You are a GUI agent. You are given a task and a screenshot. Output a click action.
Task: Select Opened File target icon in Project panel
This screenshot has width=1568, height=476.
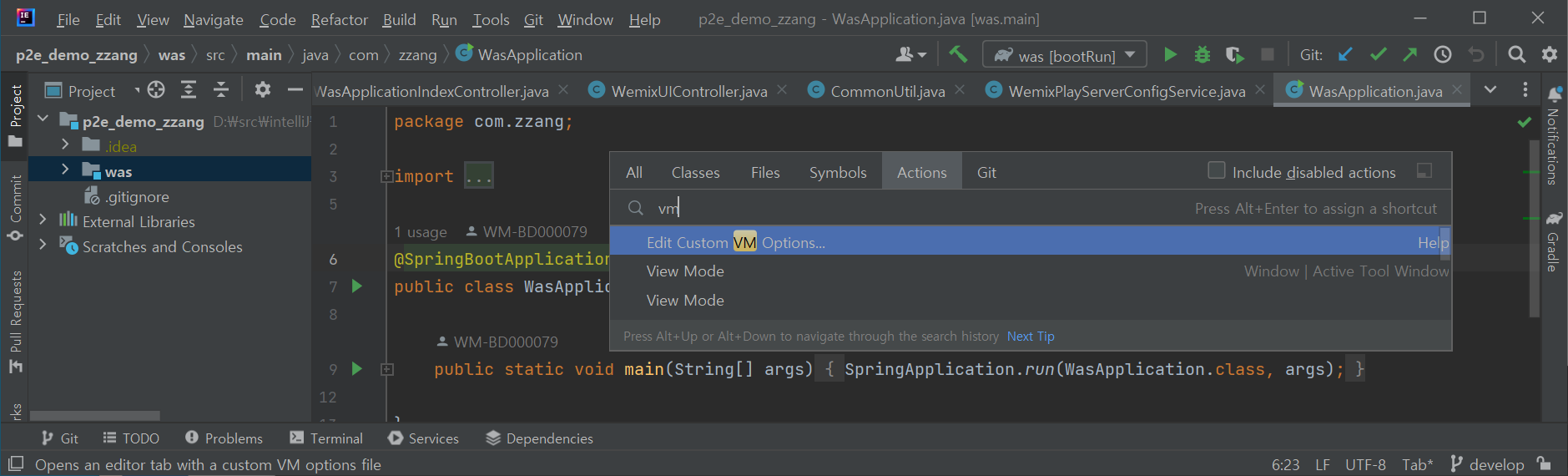tap(156, 89)
